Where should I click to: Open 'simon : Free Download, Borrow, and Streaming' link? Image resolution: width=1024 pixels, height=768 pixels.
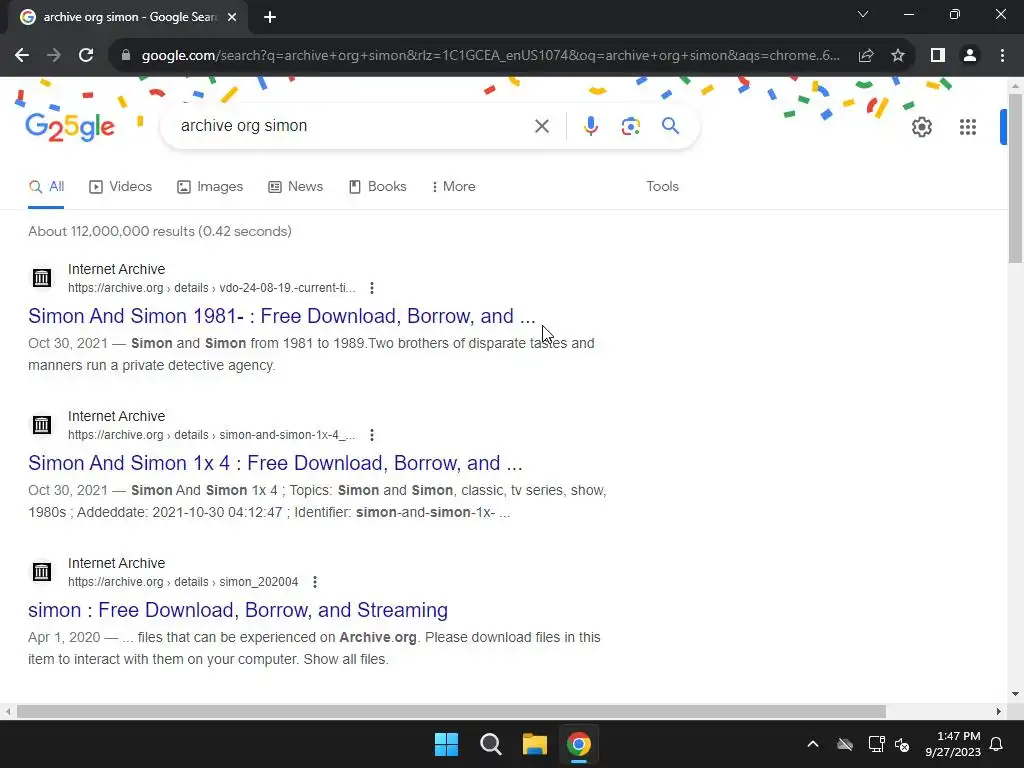click(238, 610)
